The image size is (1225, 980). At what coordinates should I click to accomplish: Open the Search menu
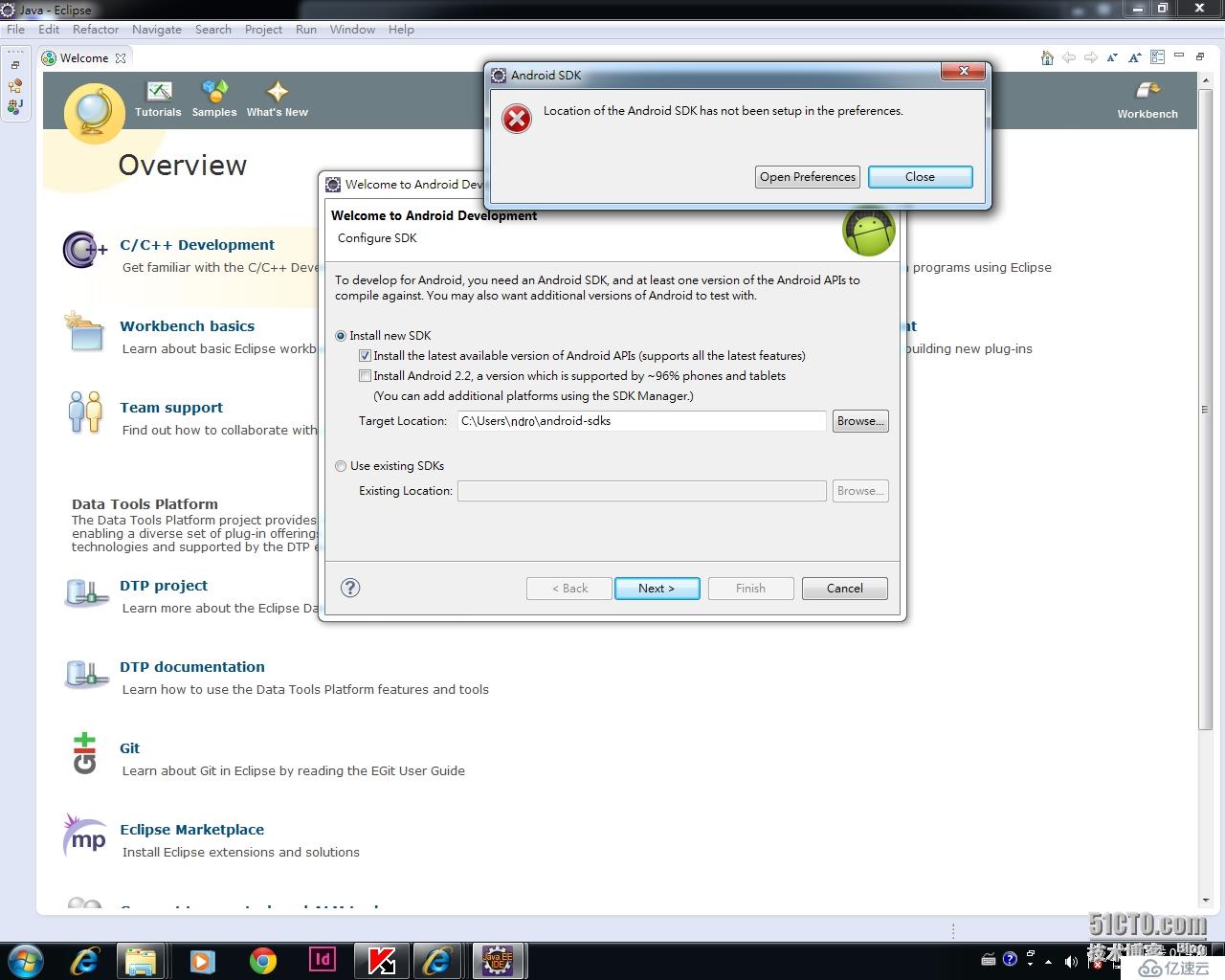[213, 30]
